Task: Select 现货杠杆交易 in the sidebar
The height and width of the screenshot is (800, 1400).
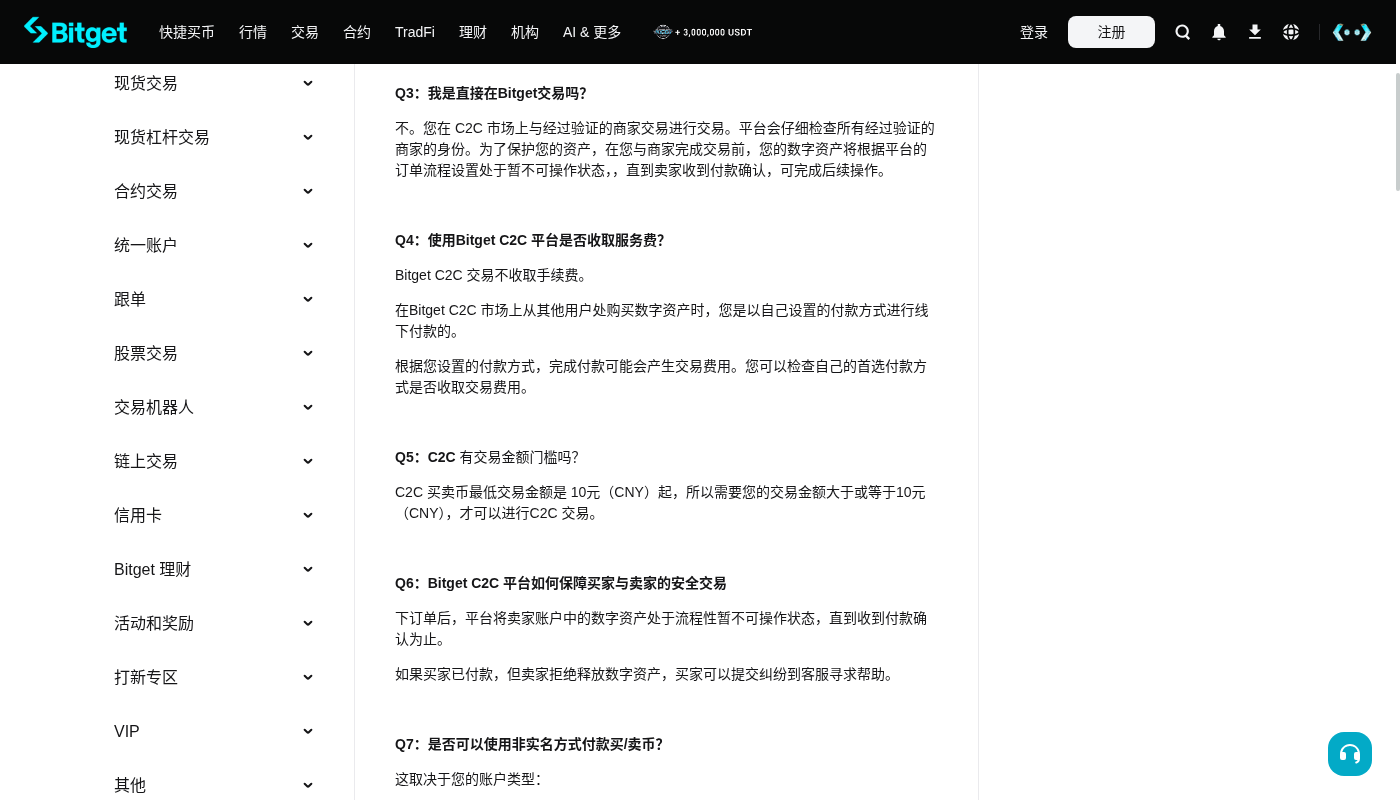Action: 162,137
